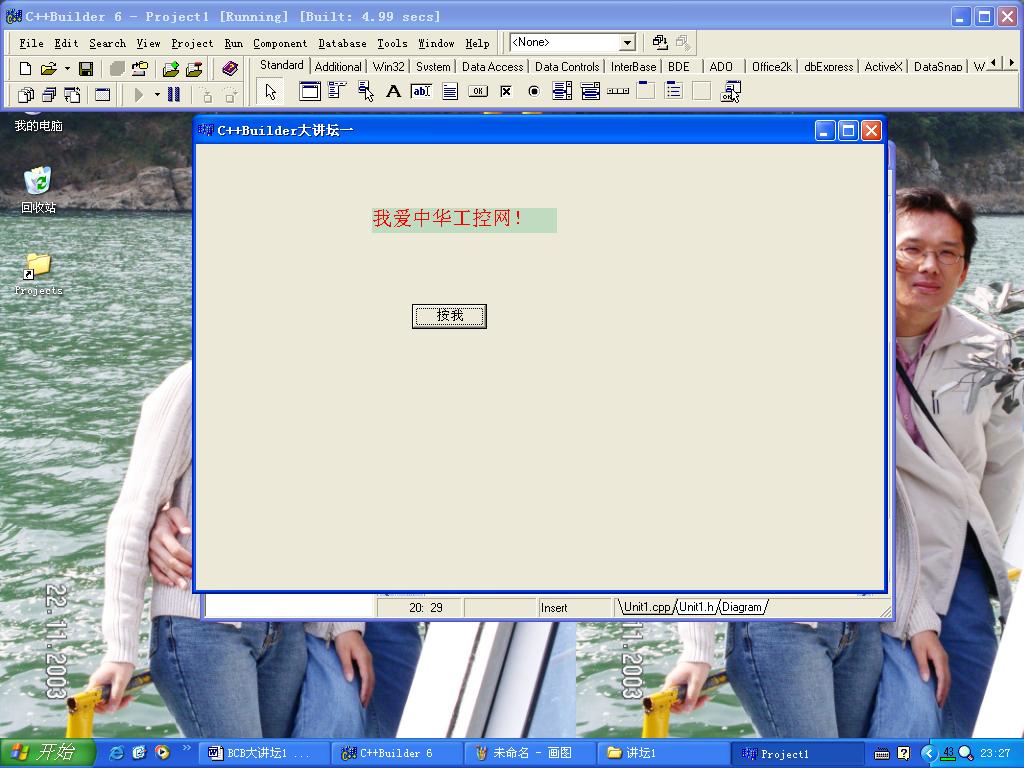Select the Label (A) component icon

click(393, 91)
